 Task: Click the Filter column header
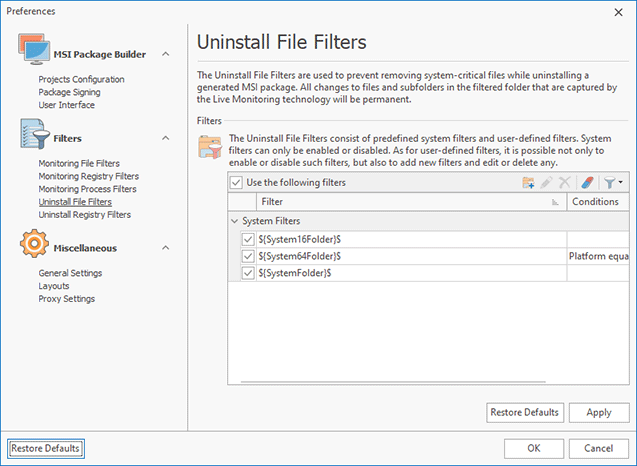pyautogui.click(x=411, y=202)
